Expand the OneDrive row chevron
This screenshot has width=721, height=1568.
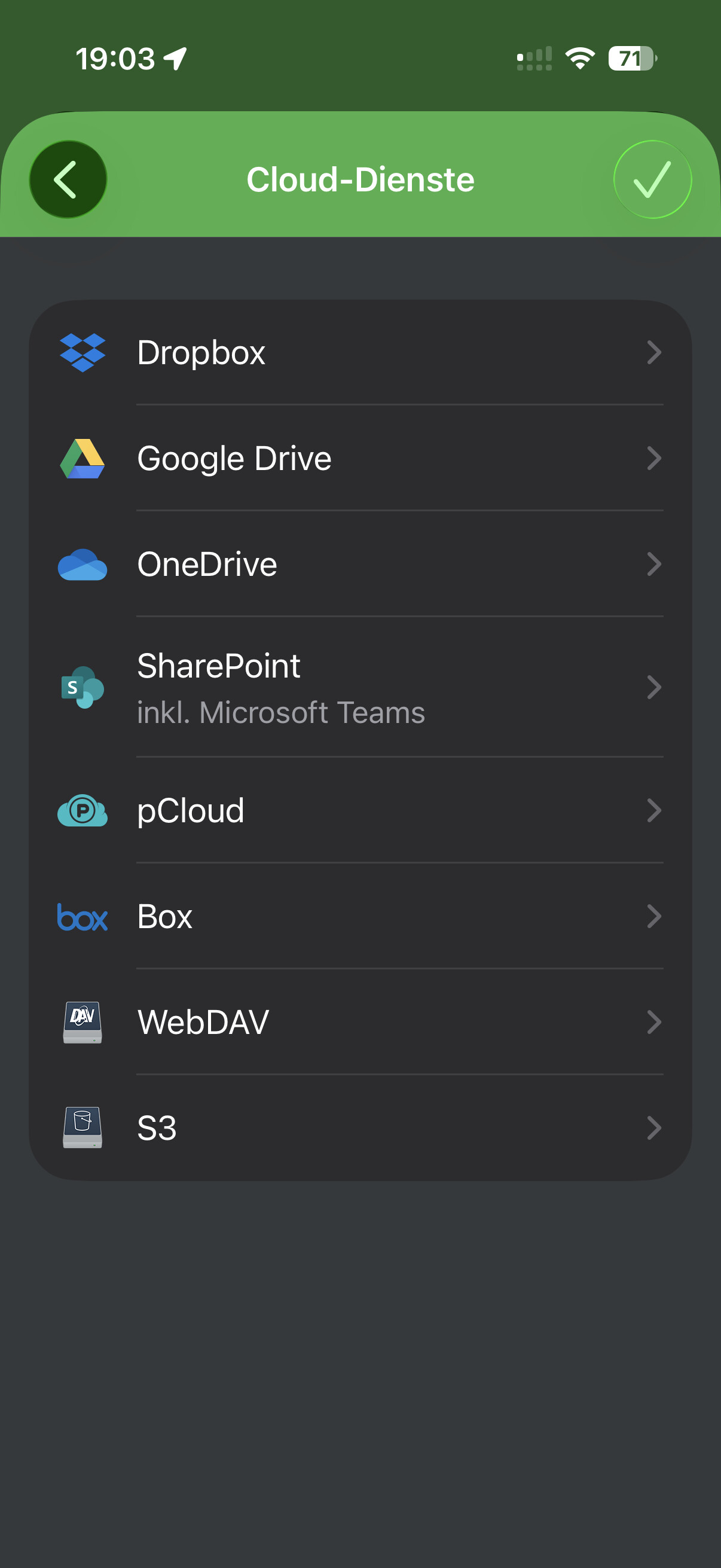654,565
